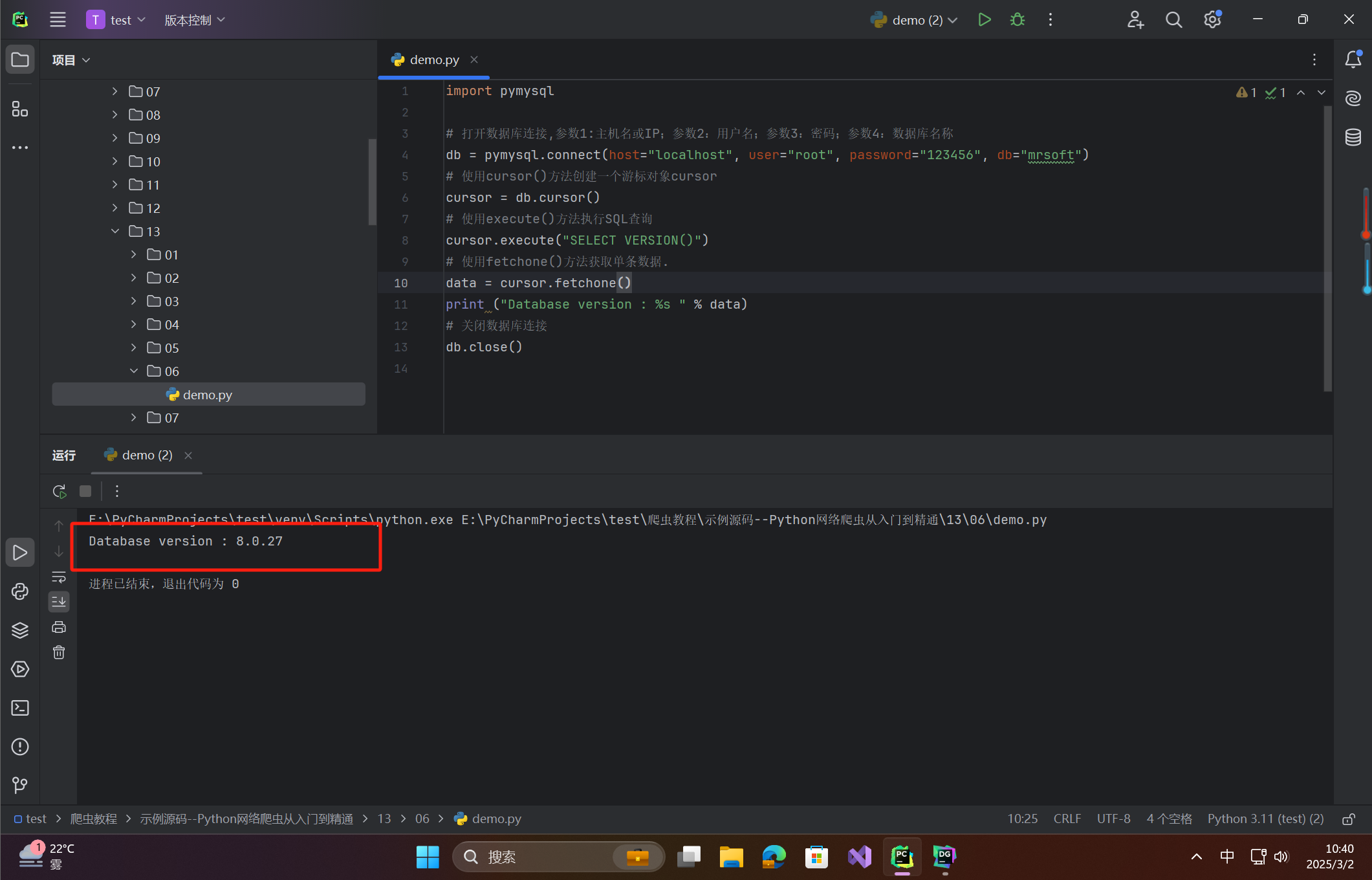The height and width of the screenshot is (880, 1372).
Task: Open the main hamburger menu
Action: 58,19
